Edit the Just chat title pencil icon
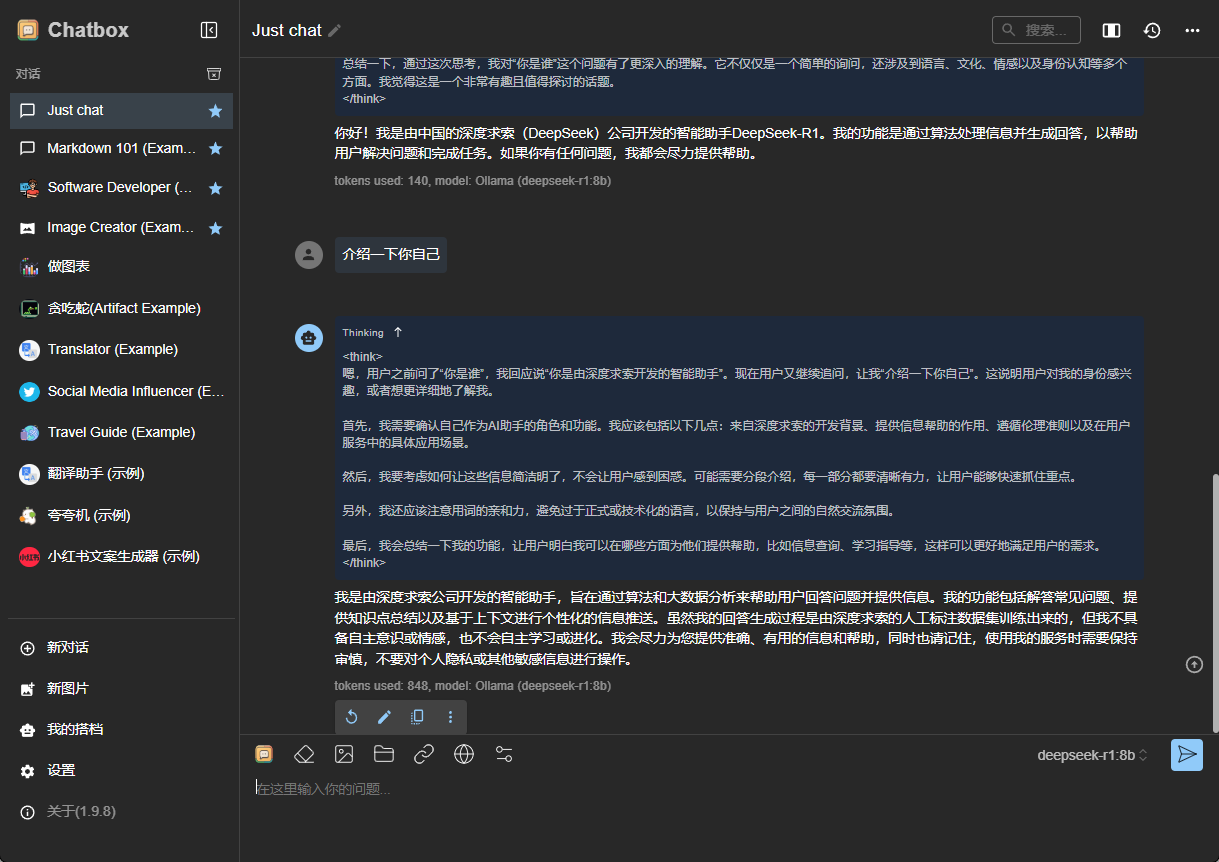Screen dimensions: 1219x862 [335, 31]
